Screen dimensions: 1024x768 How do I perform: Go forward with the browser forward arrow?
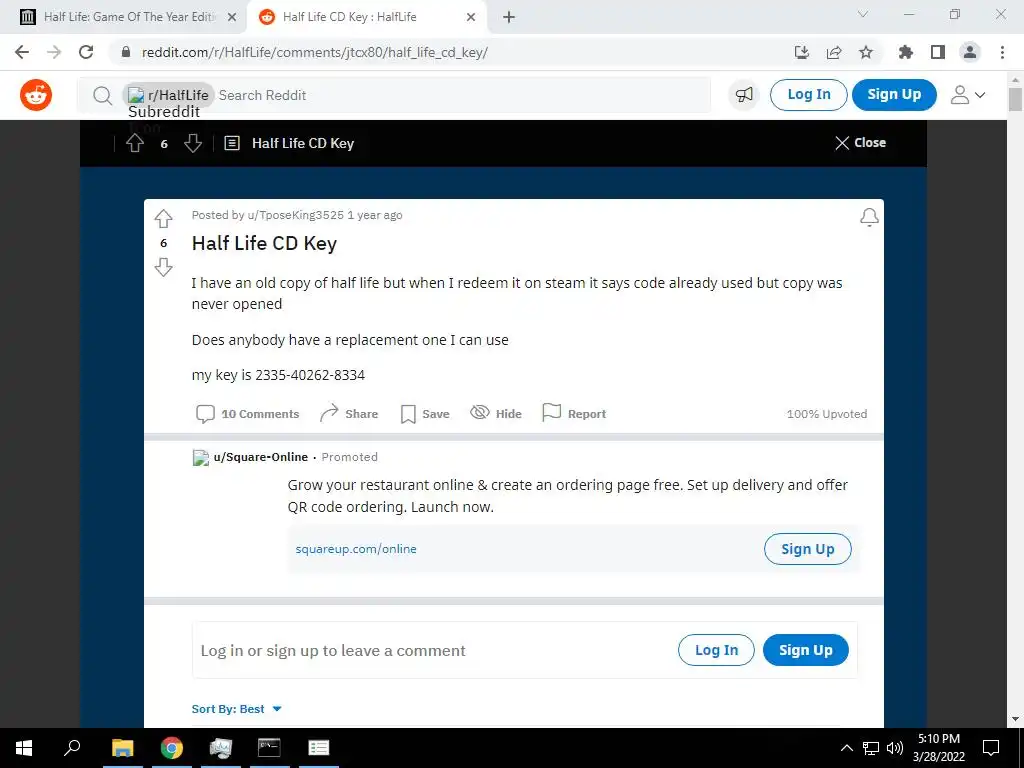coord(54,52)
